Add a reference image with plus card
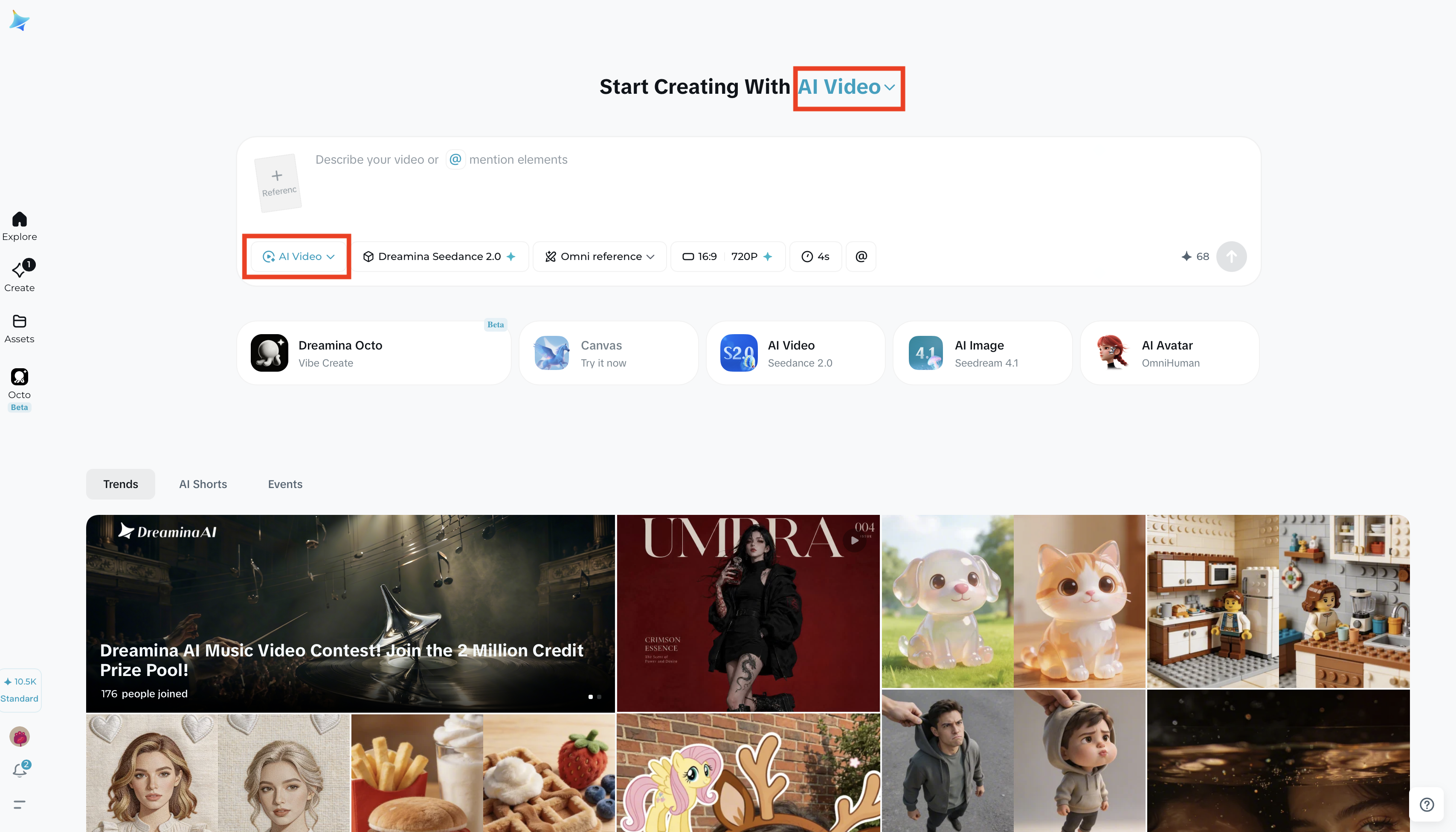Screen dimensions: 1456x832 (x=278, y=183)
